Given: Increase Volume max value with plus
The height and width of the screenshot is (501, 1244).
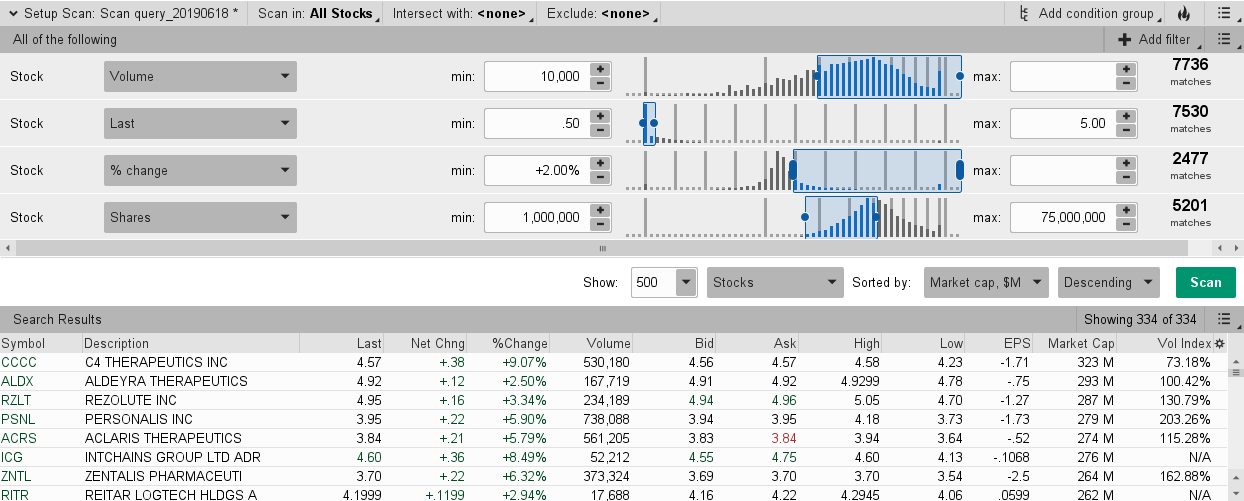Looking at the screenshot, I should point(1126,69).
